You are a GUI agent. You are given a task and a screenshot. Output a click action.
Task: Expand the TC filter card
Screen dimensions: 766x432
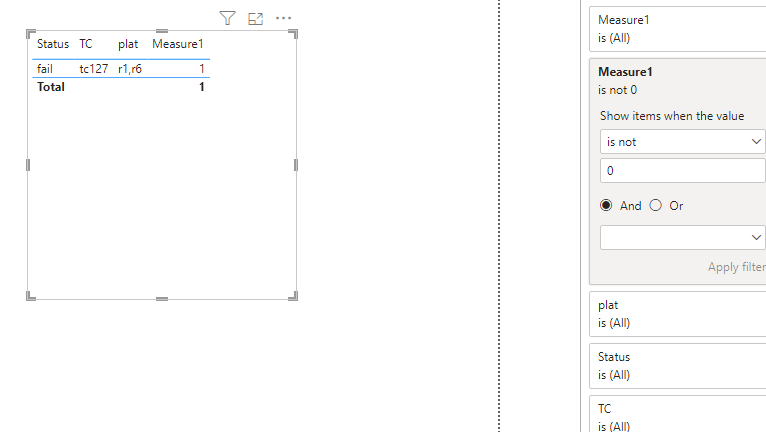click(678, 414)
